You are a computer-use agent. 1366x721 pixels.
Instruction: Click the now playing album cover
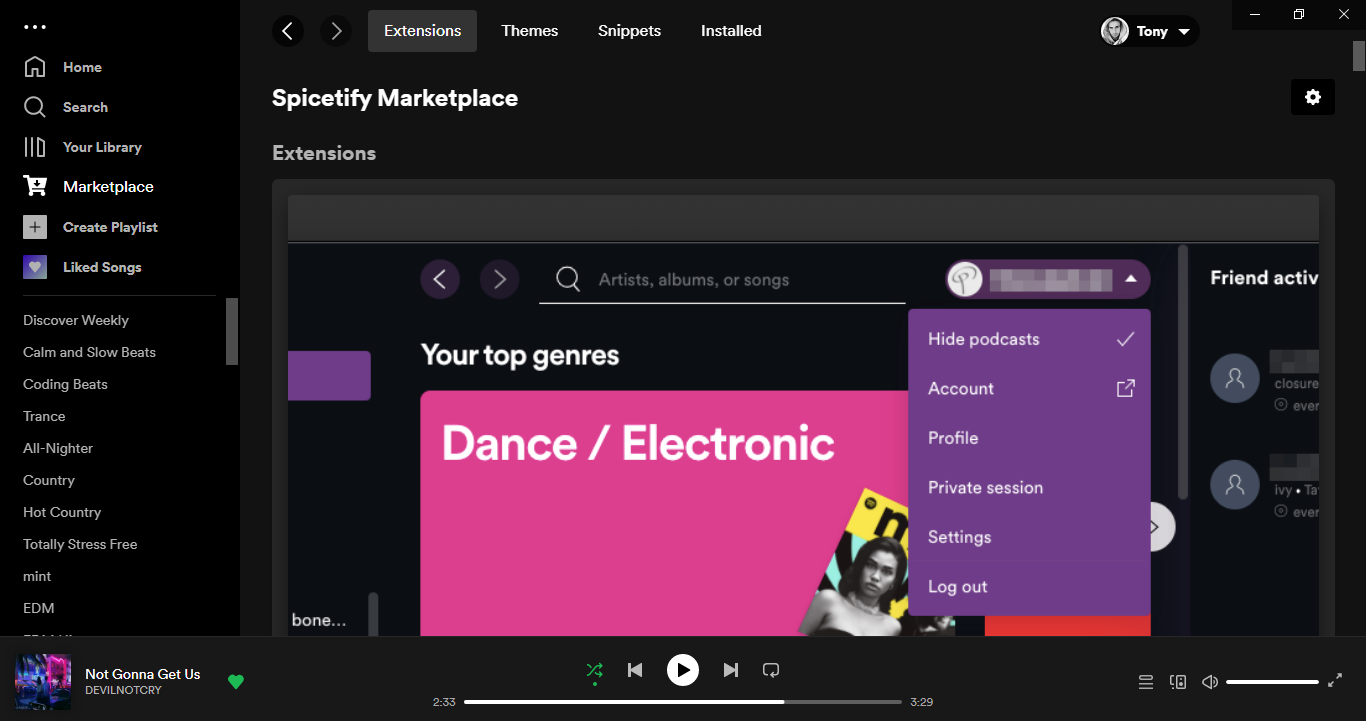[x=43, y=682]
